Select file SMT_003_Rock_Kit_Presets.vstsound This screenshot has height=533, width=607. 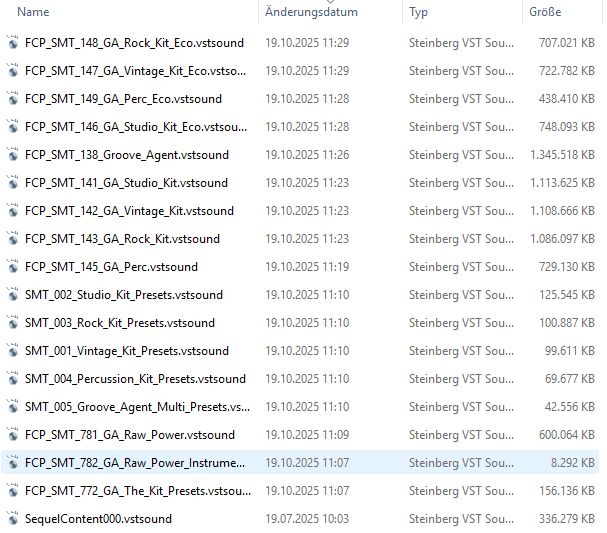120,323
